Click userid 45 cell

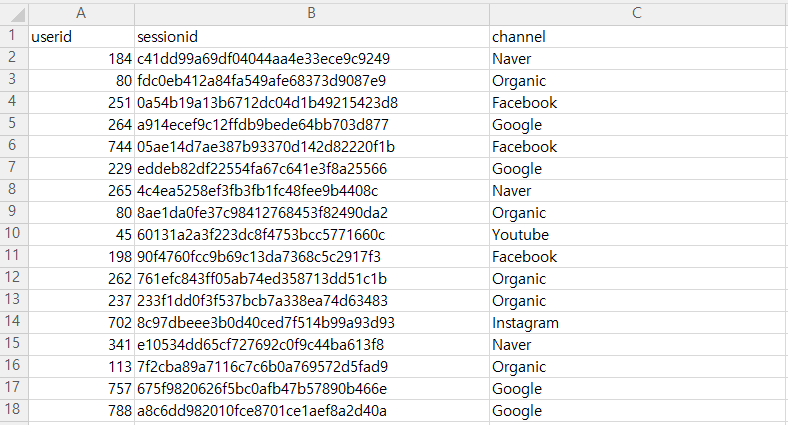coord(81,235)
